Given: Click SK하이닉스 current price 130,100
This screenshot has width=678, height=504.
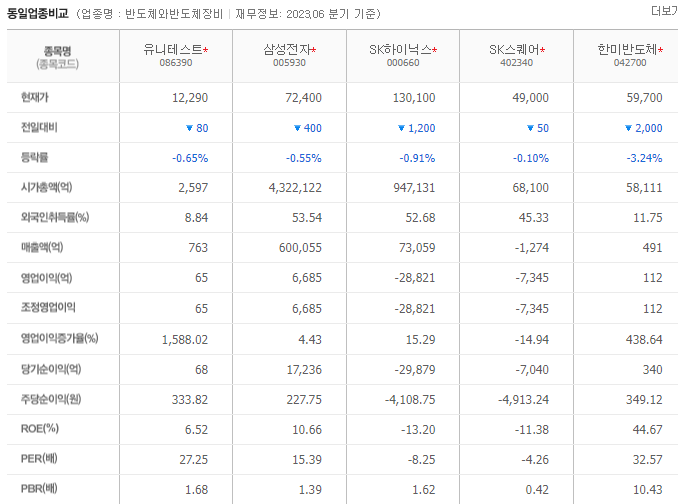Looking at the screenshot, I should (x=414, y=98).
